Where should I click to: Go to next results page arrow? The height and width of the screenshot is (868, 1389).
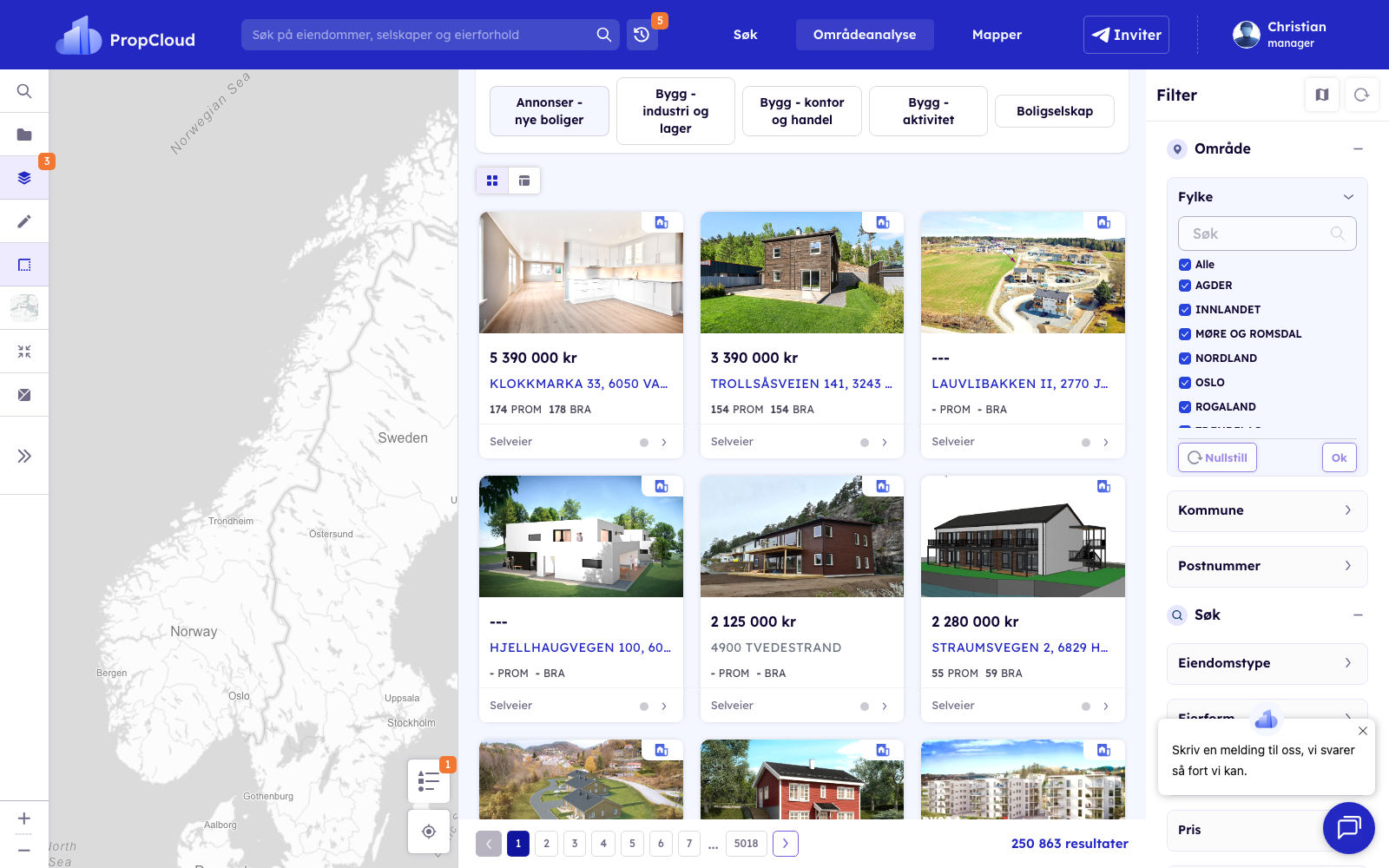coord(786,844)
